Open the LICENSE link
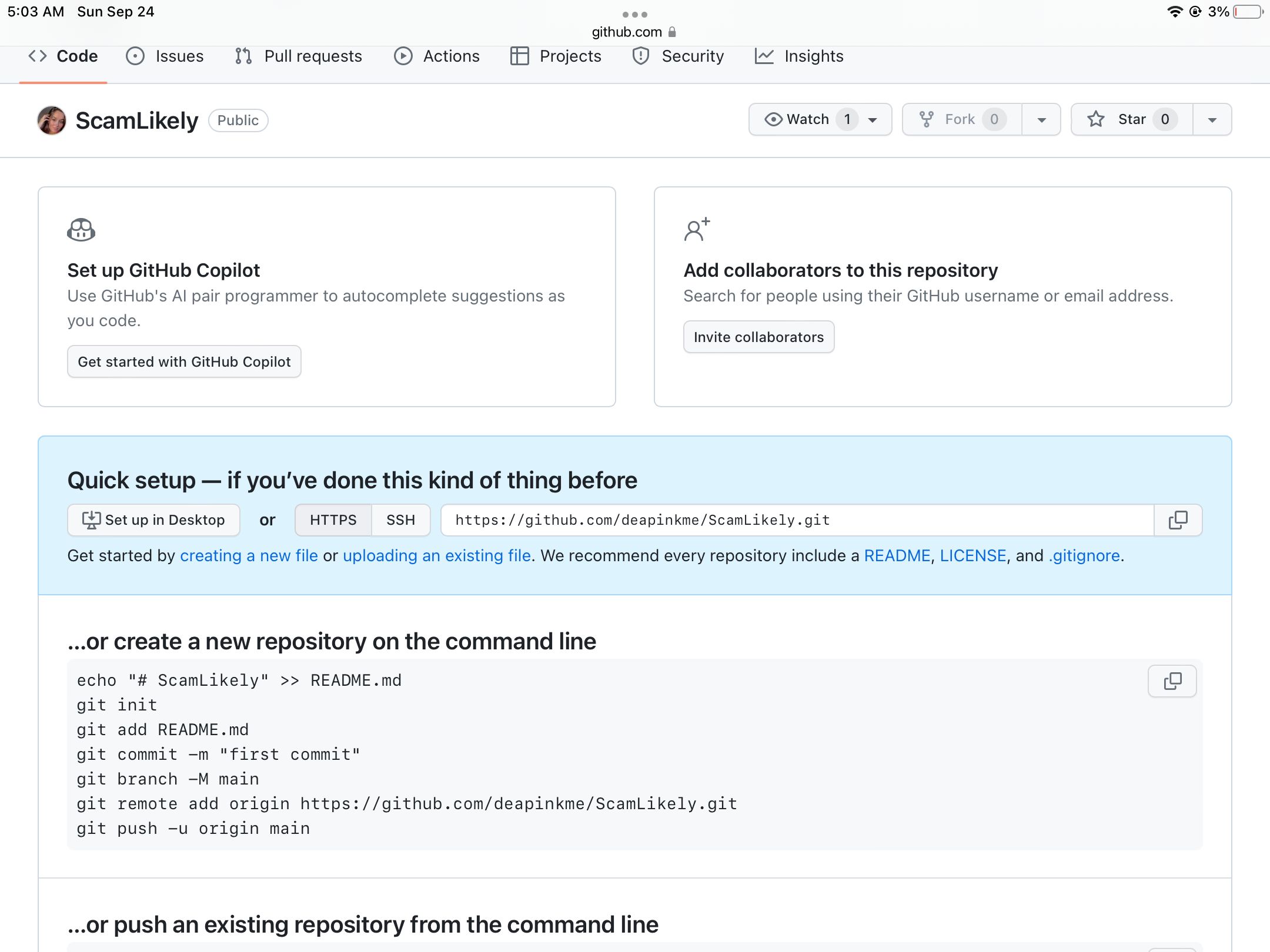1270x952 pixels. point(973,556)
